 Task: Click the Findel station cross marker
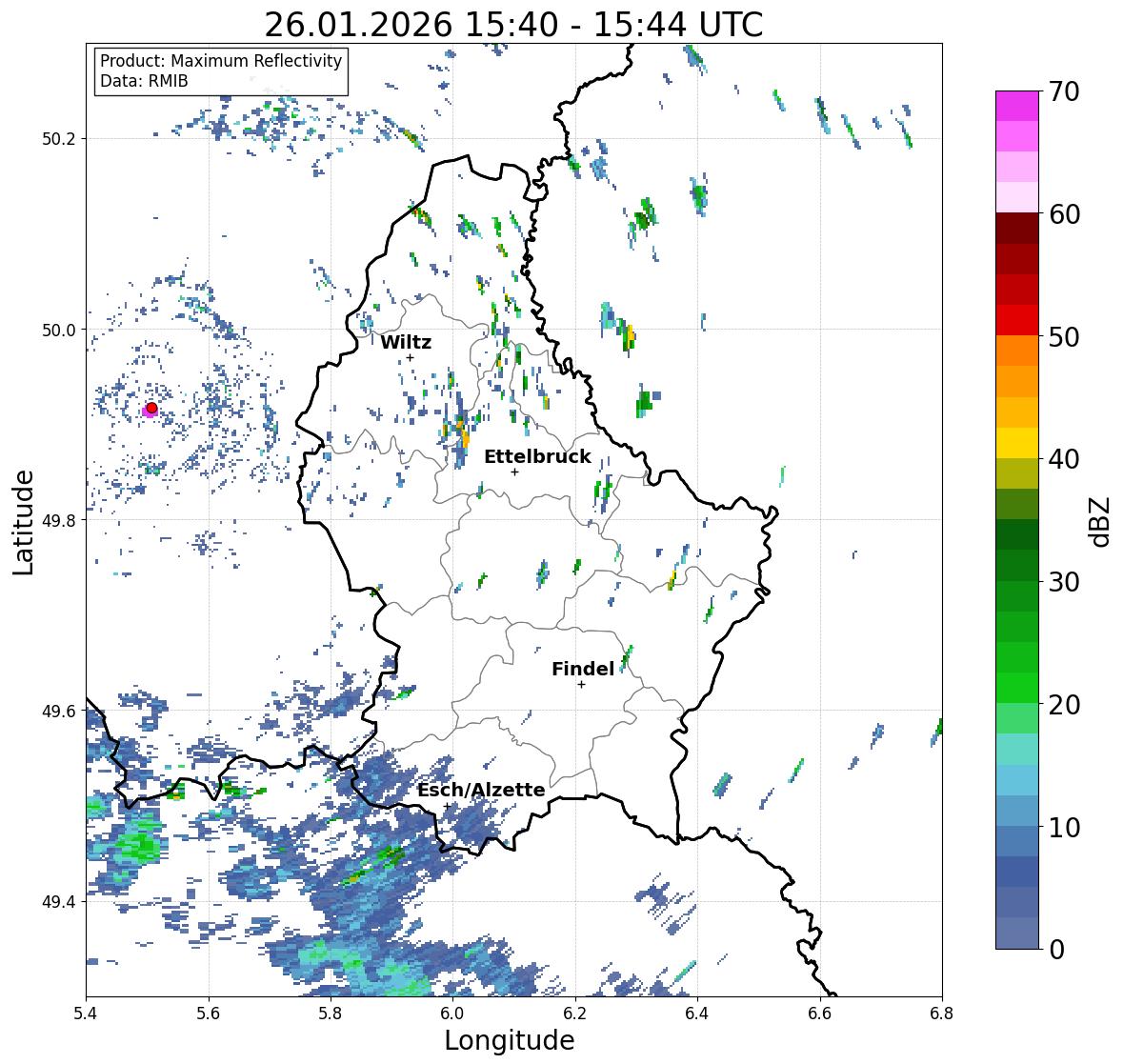tap(582, 685)
